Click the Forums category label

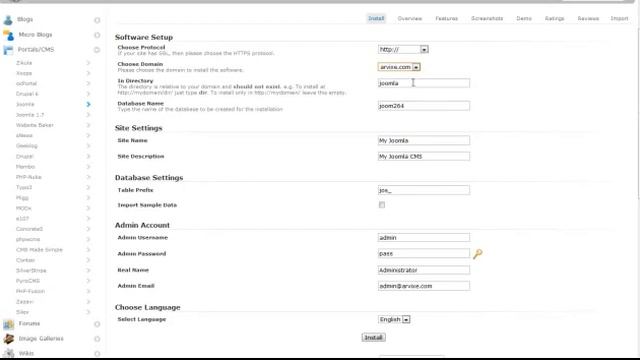click(x=29, y=324)
